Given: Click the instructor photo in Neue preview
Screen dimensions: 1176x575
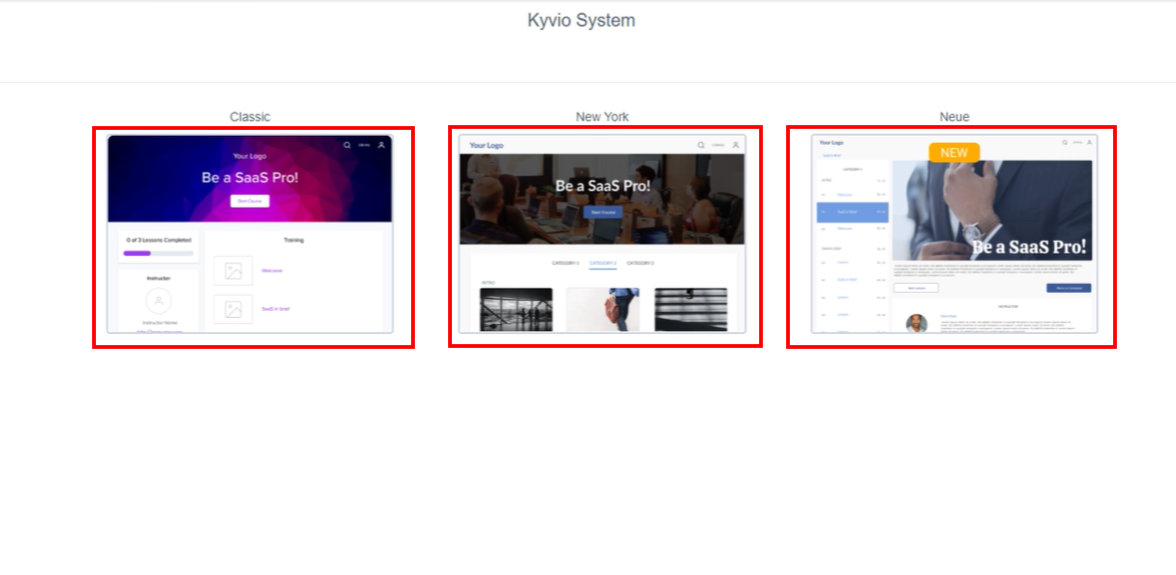Looking at the screenshot, I should point(916,323).
